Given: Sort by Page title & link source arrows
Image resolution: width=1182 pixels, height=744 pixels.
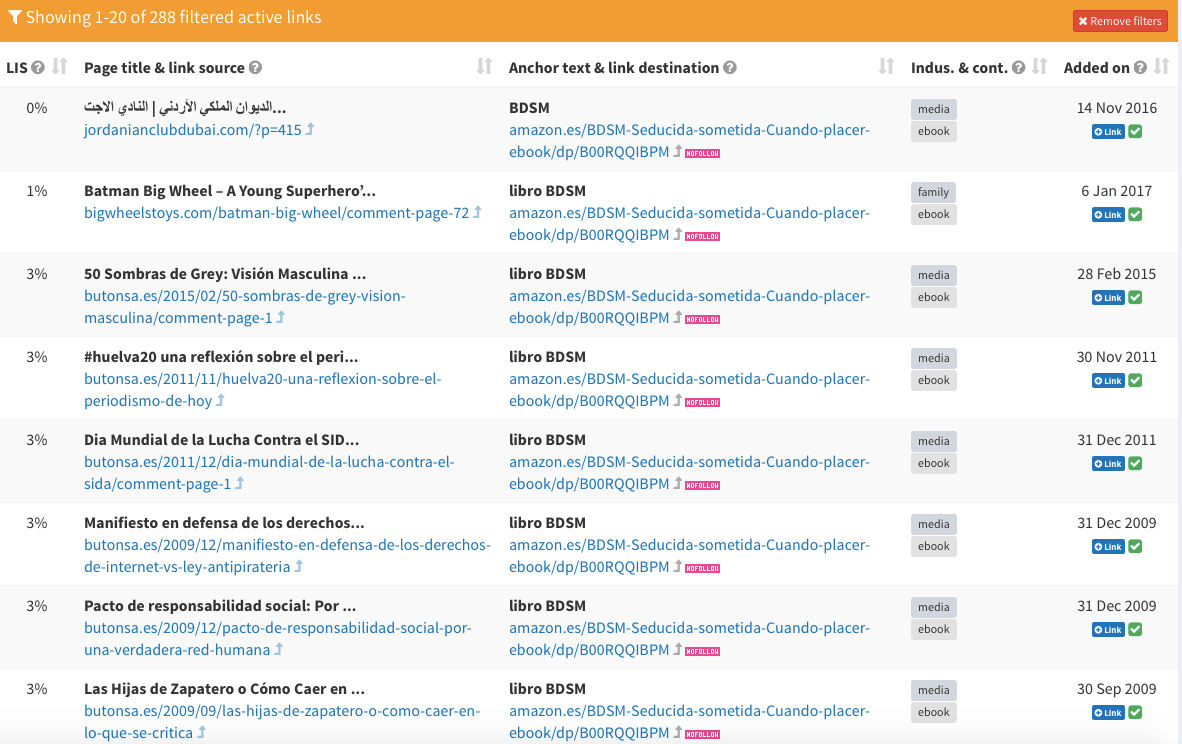Looking at the screenshot, I should pos(485,67).
